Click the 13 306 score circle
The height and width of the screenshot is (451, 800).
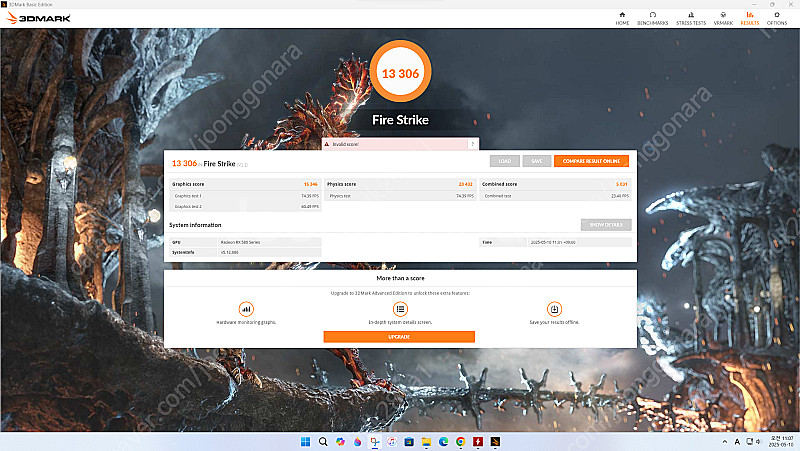pos(401,71)
